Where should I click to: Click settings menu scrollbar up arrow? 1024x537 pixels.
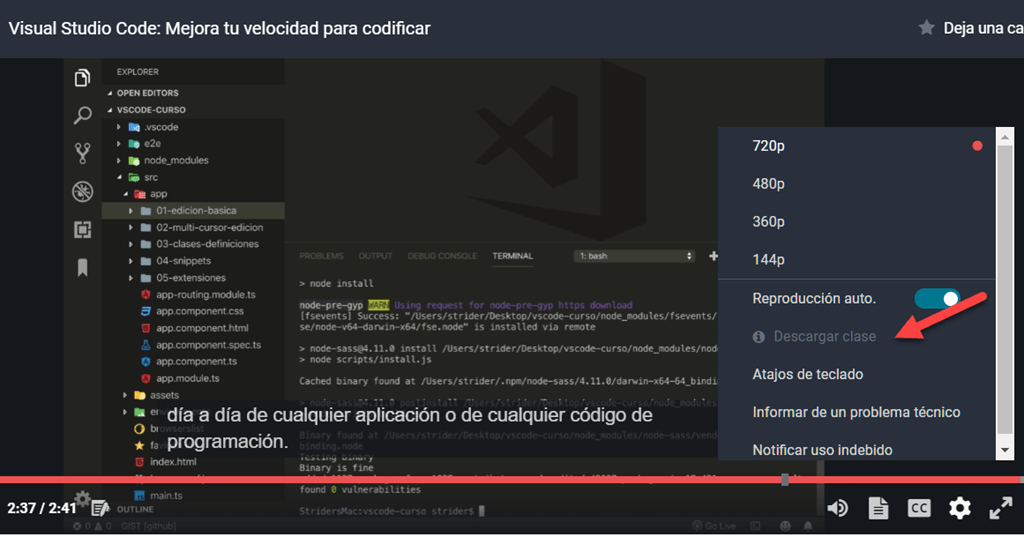[1004, 137]
